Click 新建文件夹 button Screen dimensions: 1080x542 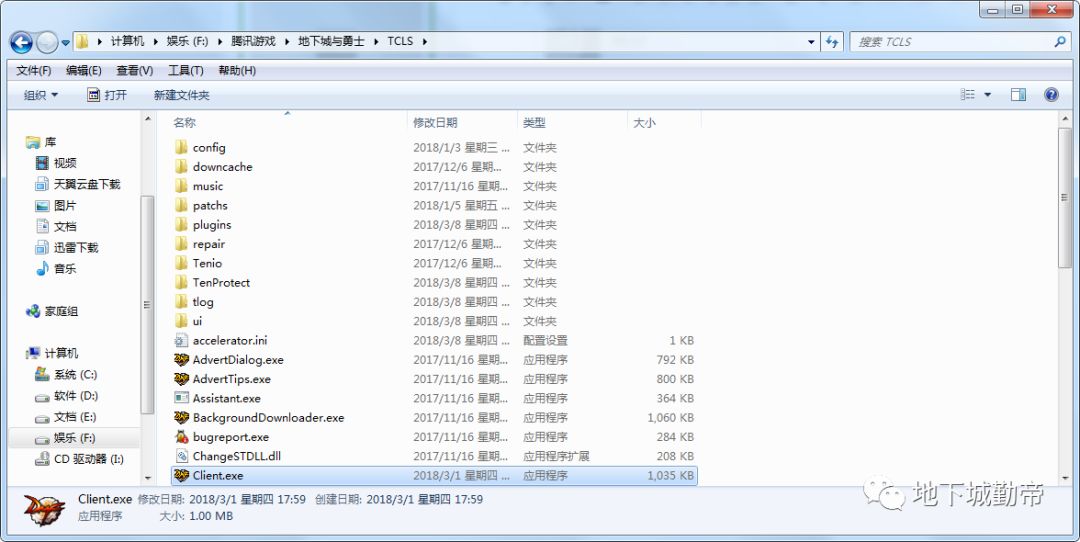182,95
